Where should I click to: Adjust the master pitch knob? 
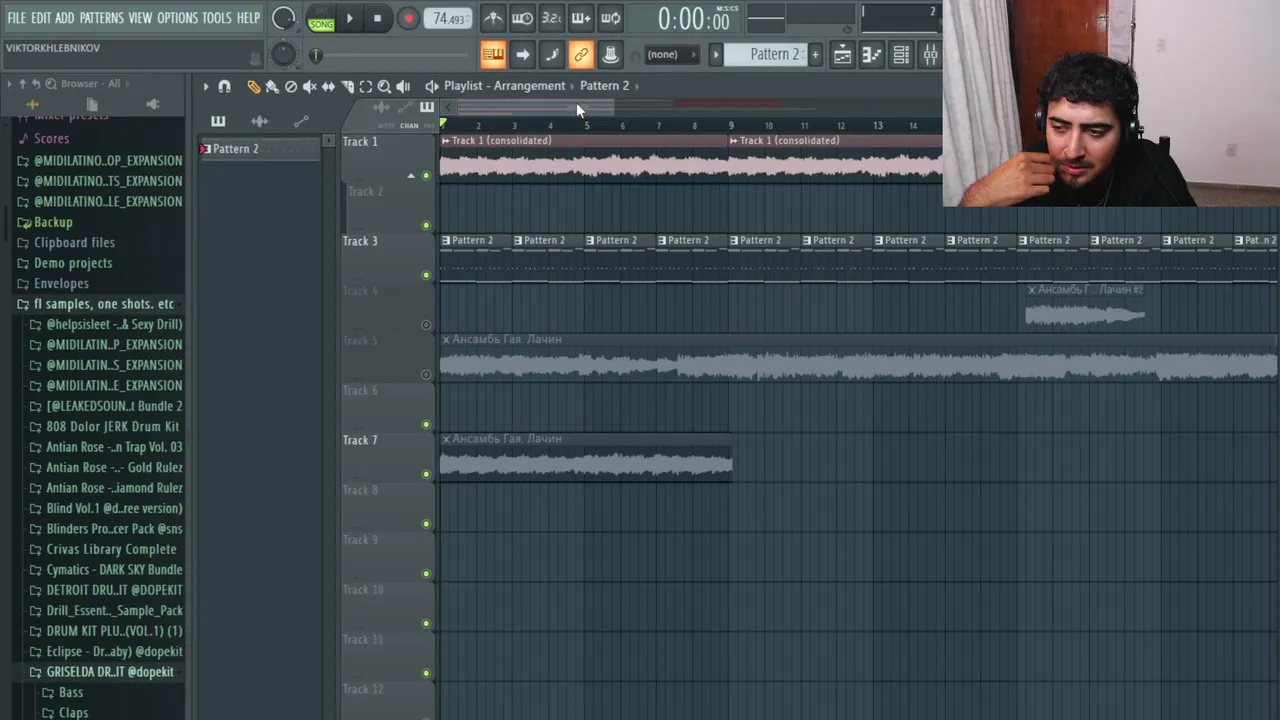pyautogui.click(x=284, y=54)
